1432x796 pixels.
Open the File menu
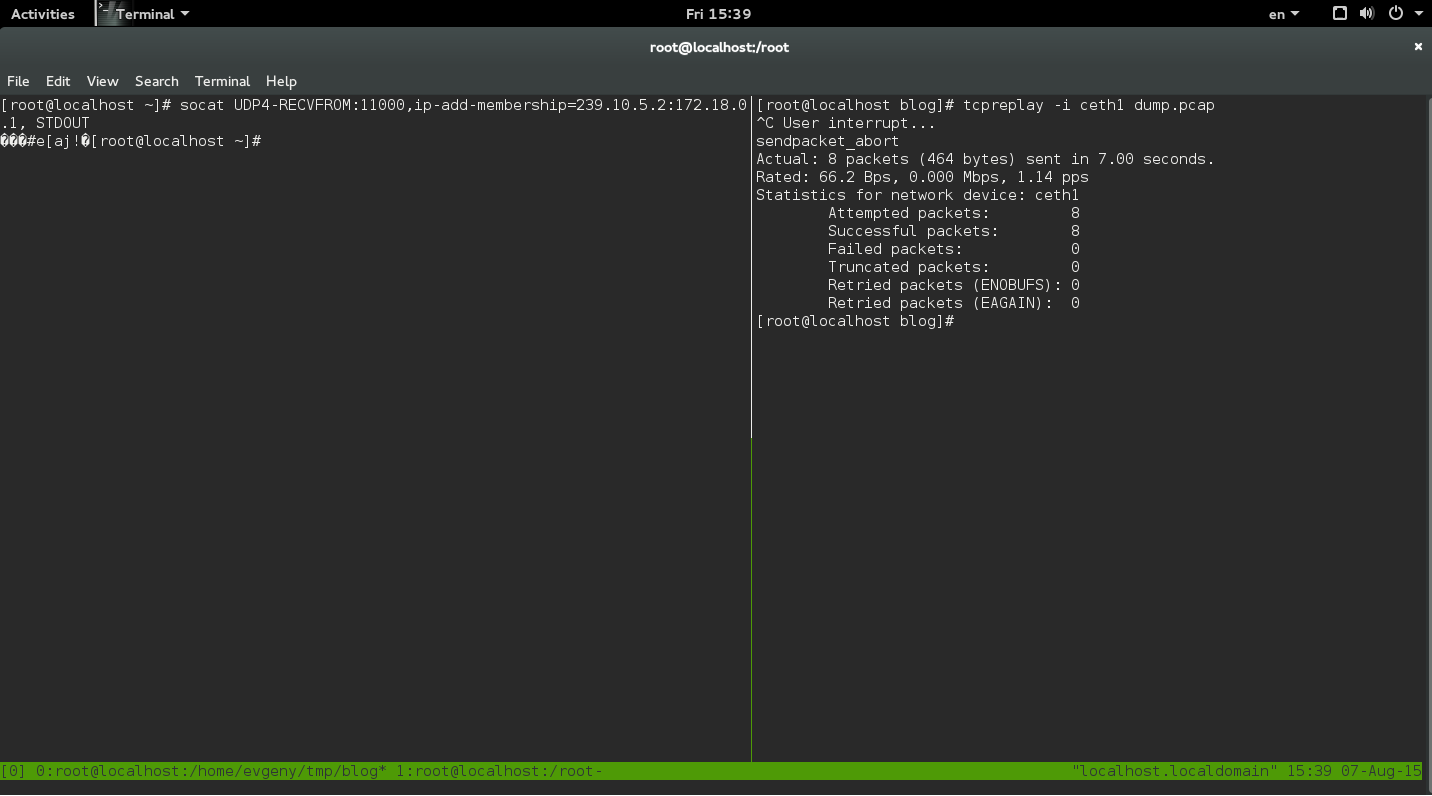pyautogui.click(x=18, y=81)
